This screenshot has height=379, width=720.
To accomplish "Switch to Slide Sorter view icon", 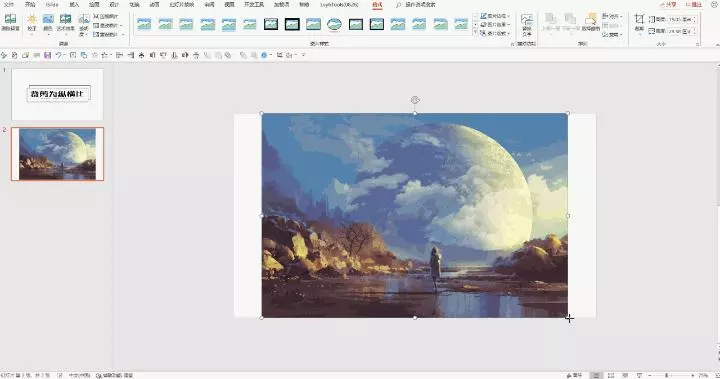I will [x=611, y=375].
